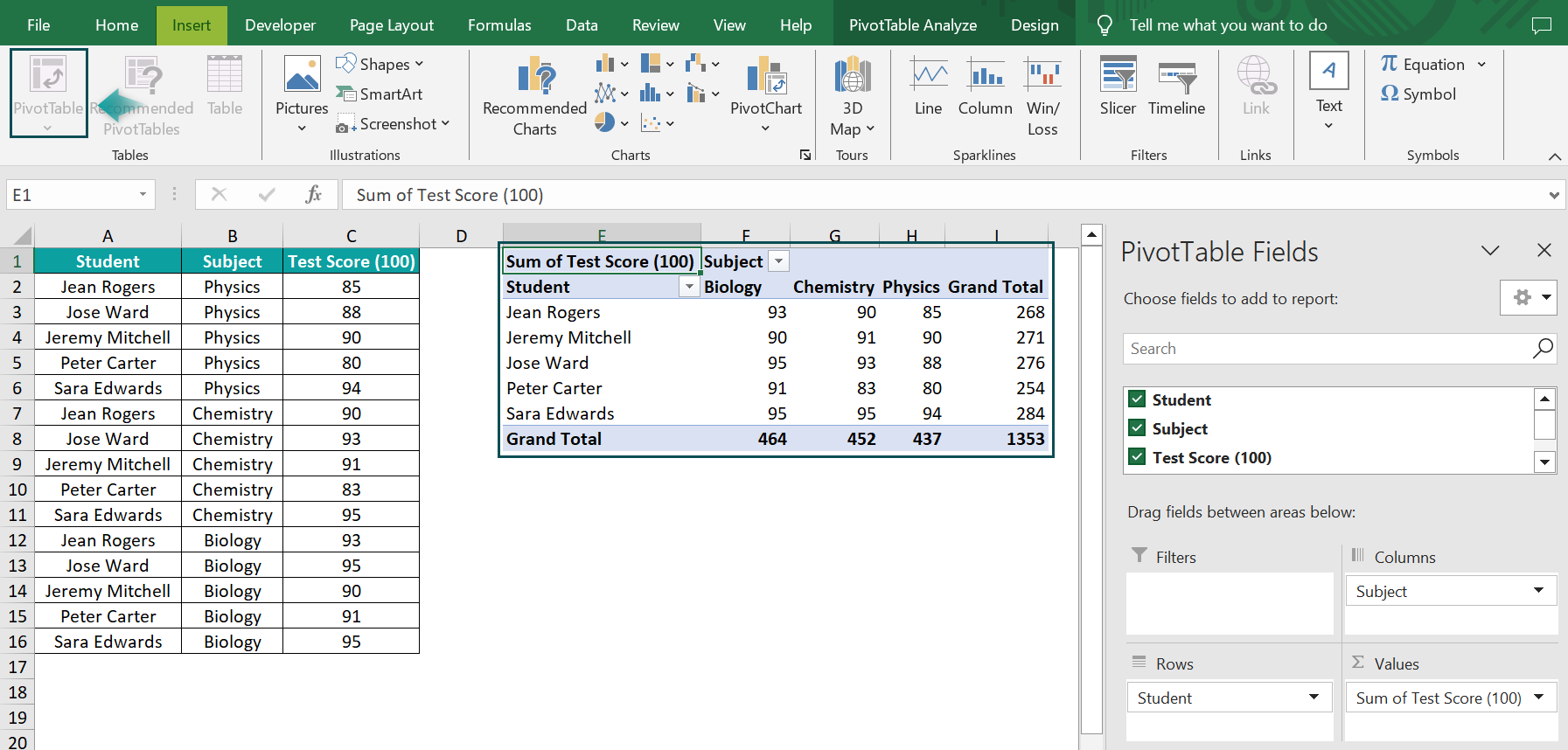This screenshot has height=750, width=1568.
Task: Insert a Symbol
Action: coord(1418,94)
